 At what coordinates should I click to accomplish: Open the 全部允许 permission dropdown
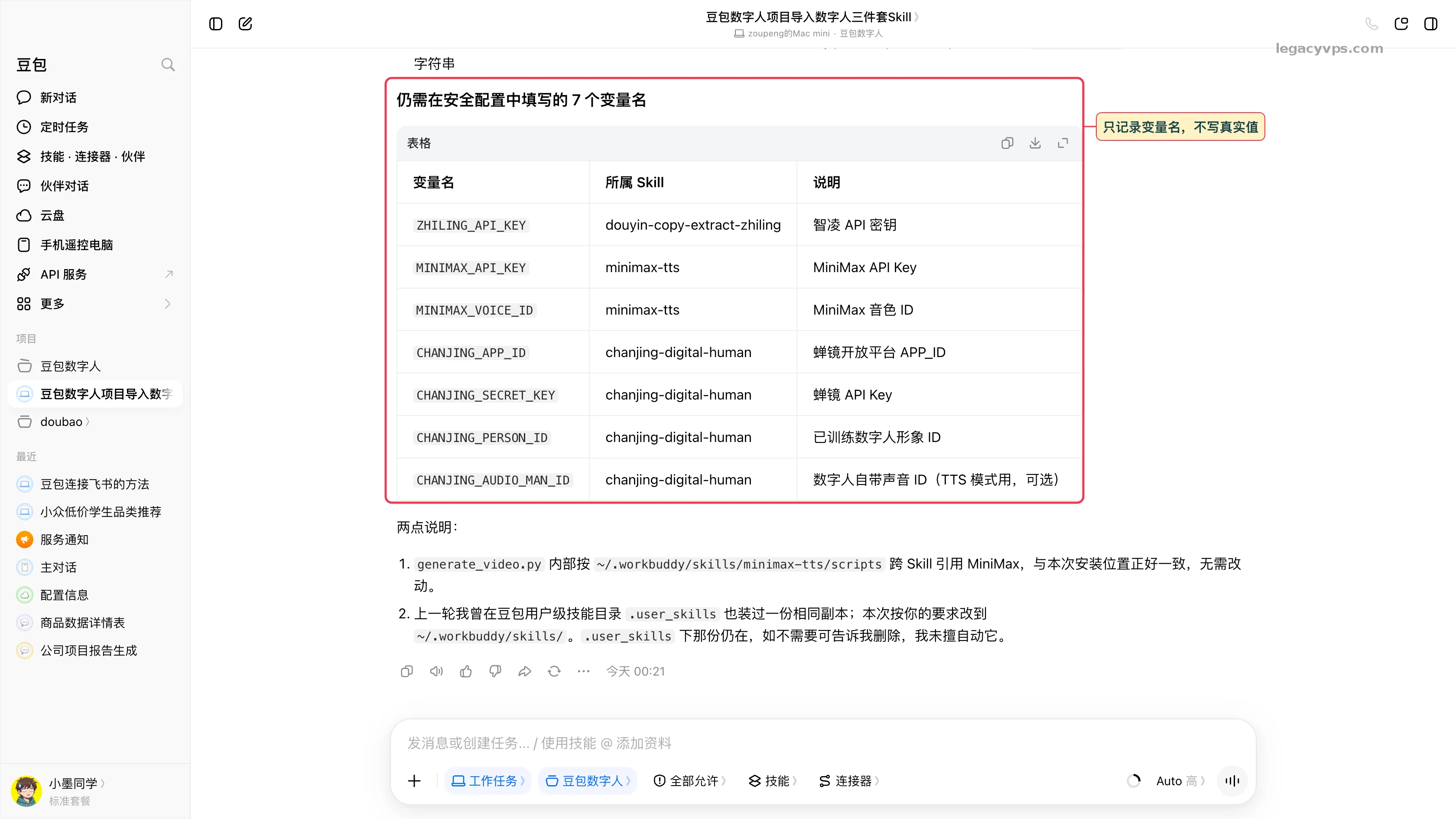pos(689,780)
